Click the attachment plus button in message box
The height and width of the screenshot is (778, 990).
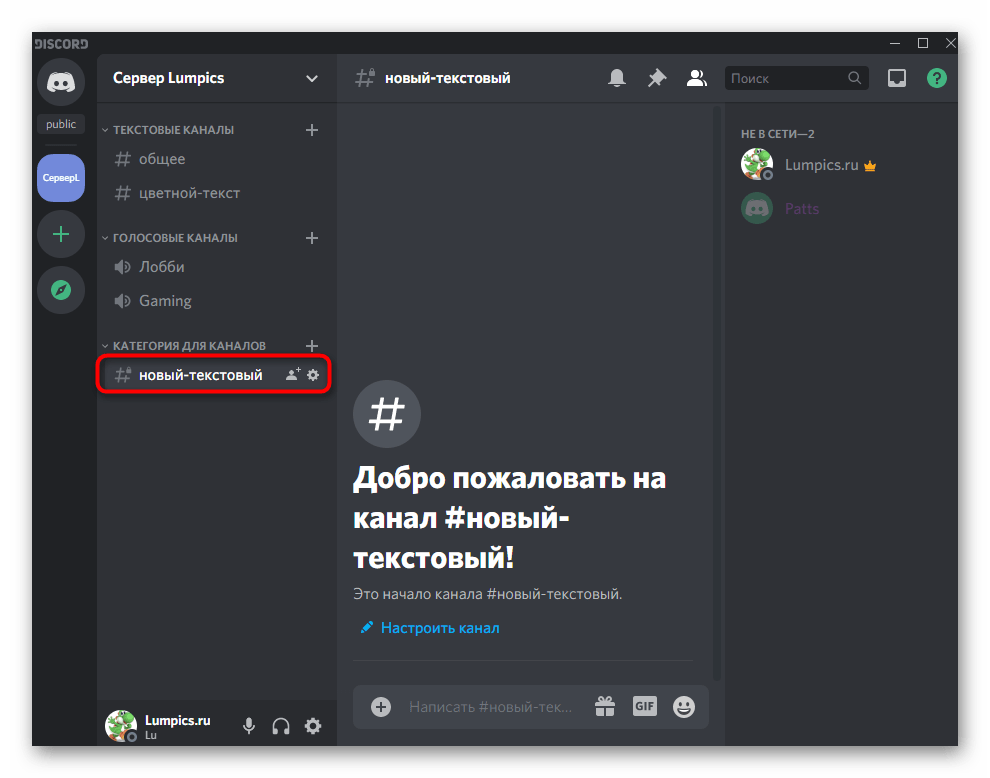pos(381,707)
